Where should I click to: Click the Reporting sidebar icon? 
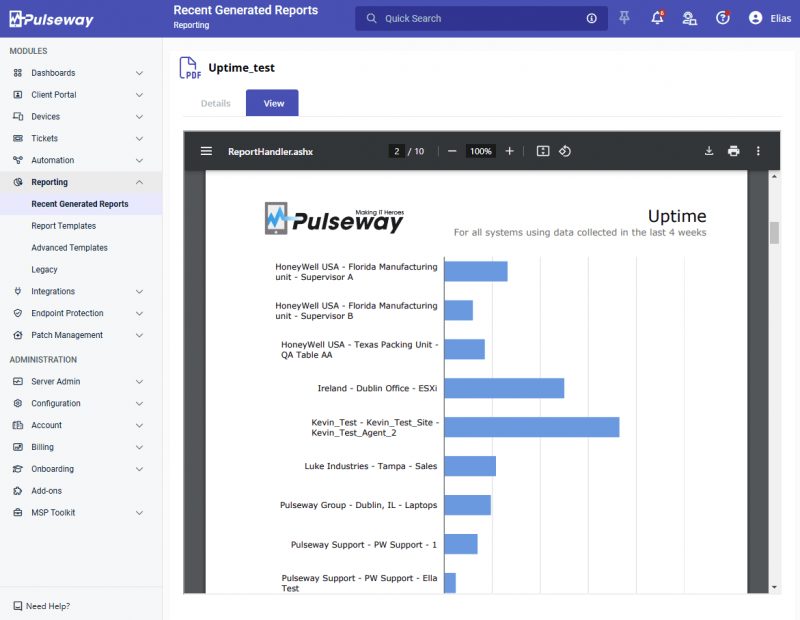point(18,182)
